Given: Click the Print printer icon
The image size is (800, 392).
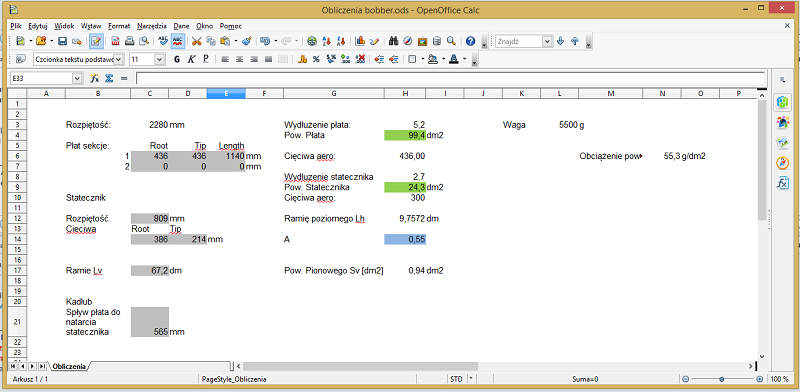Looking at the screenshot, I should click(x=130, y=41).
